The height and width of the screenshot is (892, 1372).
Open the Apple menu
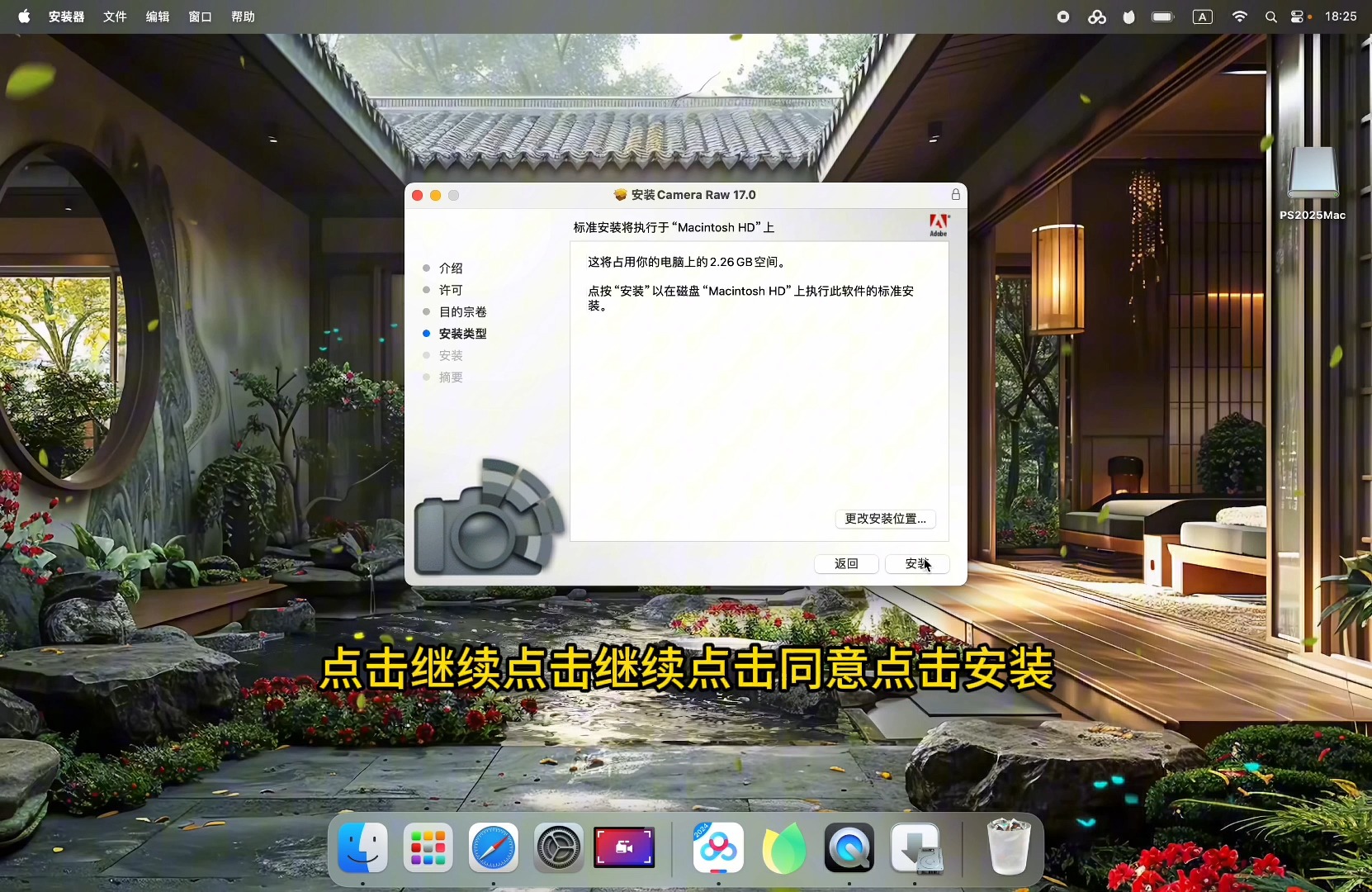(24, 17)
